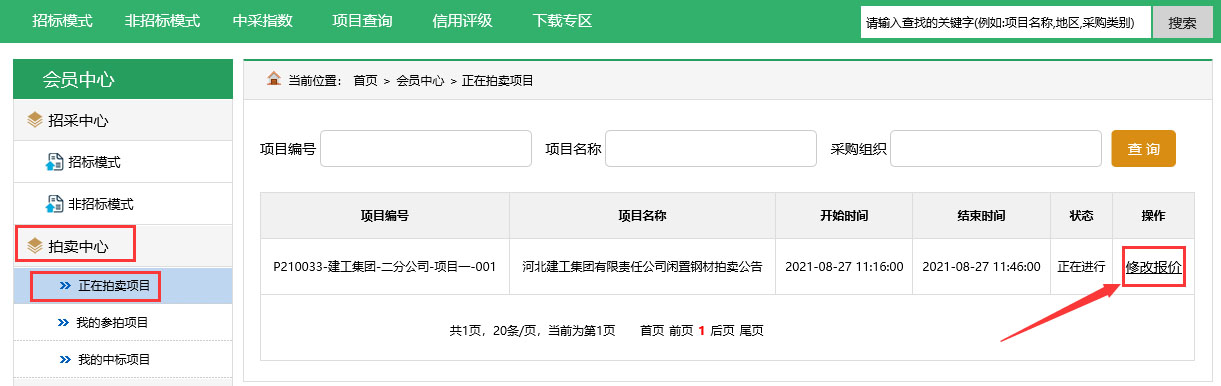Image resolution: width=1221 pixels, height=386 pixels.
Task: Focus the 项目名称 input field
Action: [711, 148]
